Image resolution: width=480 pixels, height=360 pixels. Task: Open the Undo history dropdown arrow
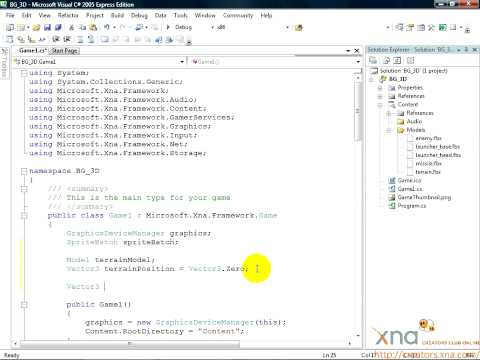click(x=114, y=27)
